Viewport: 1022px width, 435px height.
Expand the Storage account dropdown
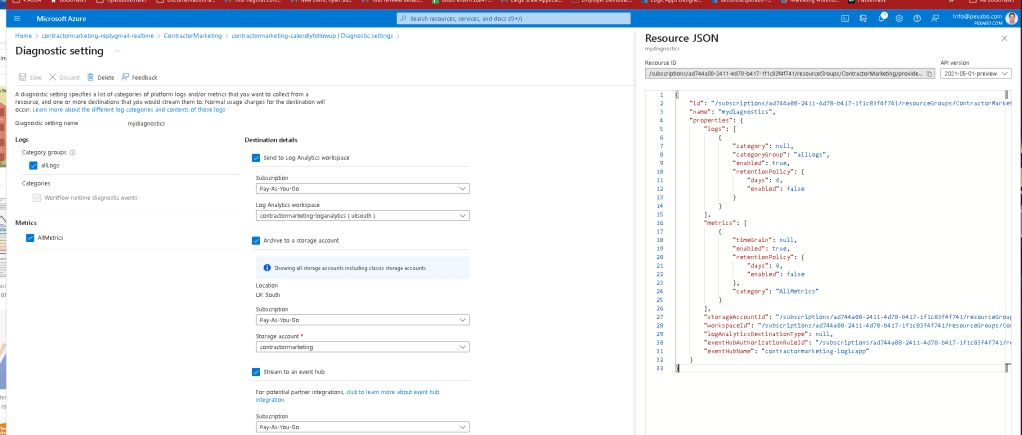point(362,347)
